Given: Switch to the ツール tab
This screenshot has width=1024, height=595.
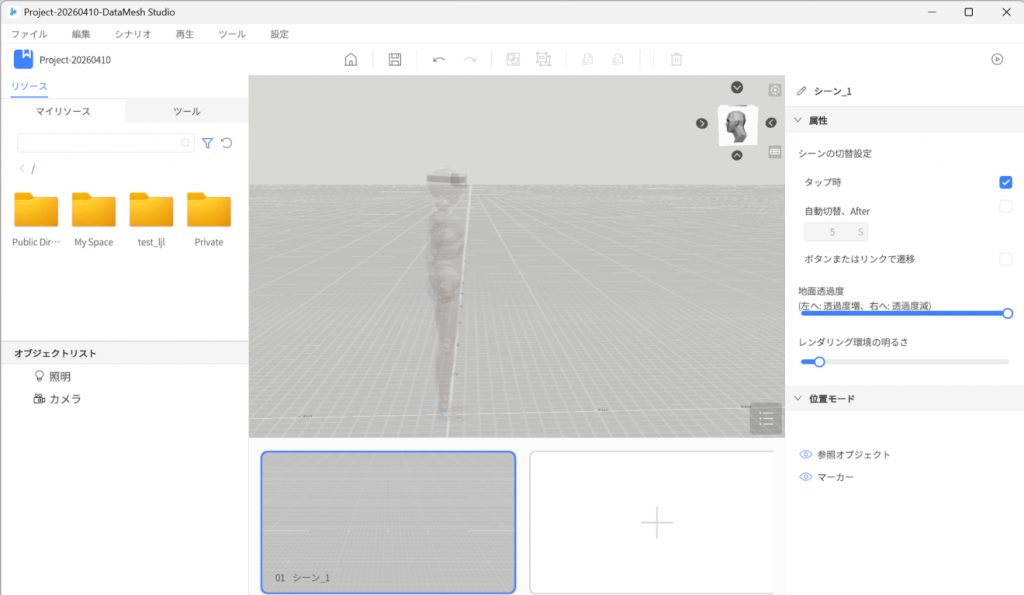Looking at the screenshot, I should click(x=186, y=111).
